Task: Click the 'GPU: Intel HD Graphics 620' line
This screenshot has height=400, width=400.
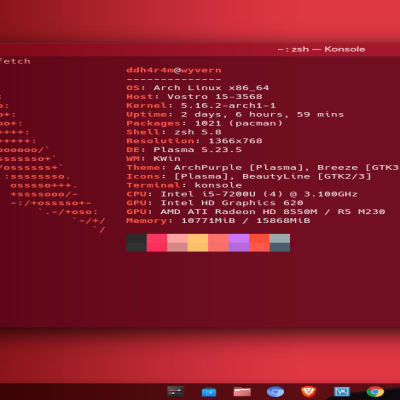Action: (x=215, y=203)
